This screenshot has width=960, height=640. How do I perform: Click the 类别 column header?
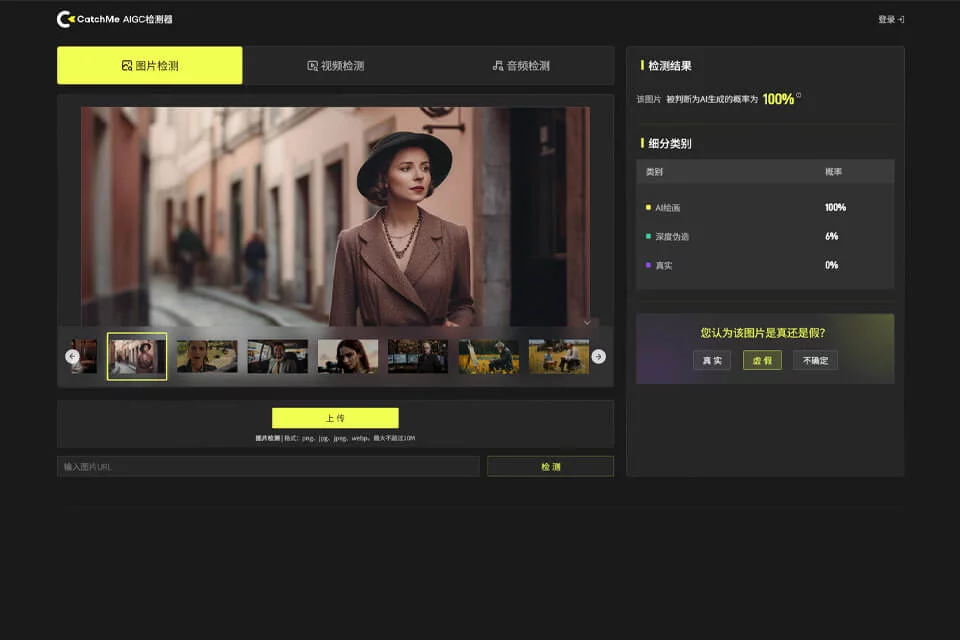(654, 171)
